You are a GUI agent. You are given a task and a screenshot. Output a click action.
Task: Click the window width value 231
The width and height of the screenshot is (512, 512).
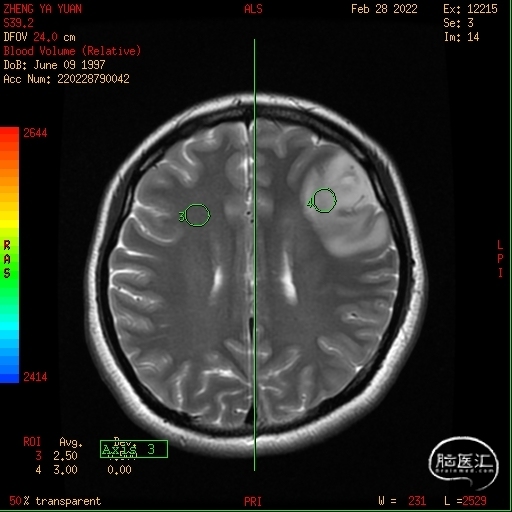click(x=417, y=501)
